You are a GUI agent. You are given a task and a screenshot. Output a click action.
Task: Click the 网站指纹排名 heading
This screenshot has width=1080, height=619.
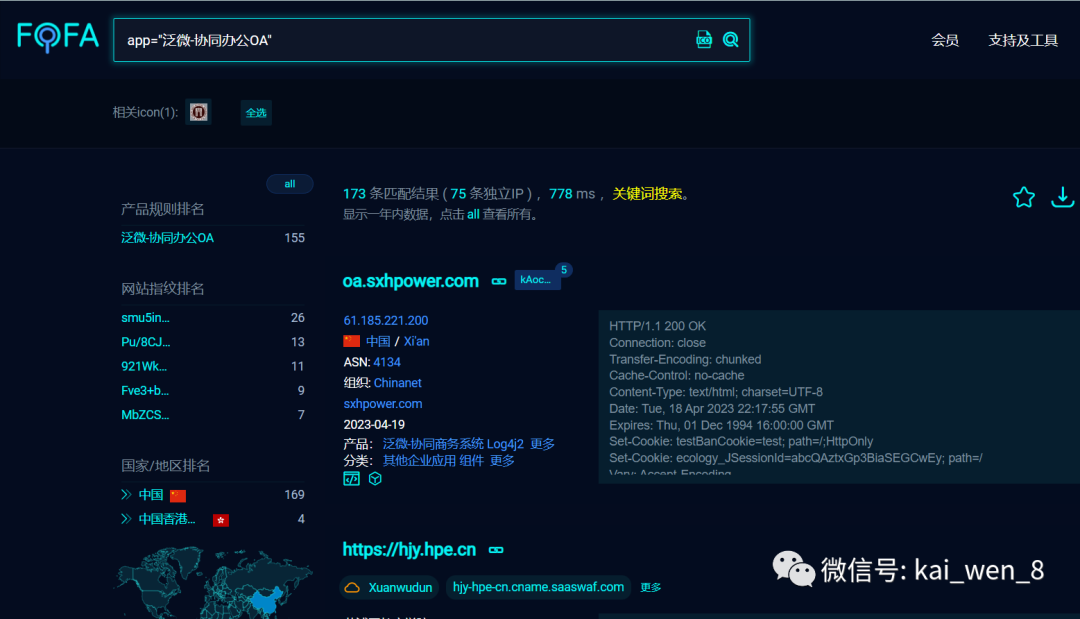tap(163, 288)
